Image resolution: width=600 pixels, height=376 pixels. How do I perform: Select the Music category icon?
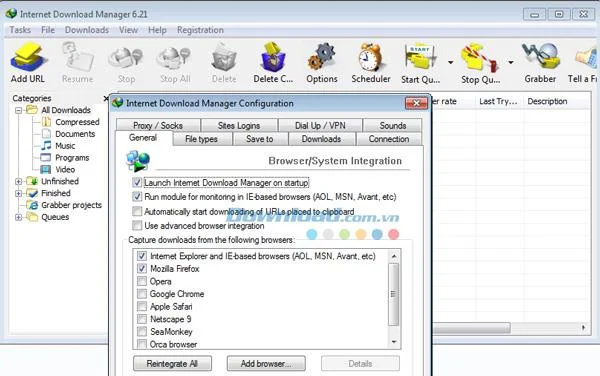(x=46, y=145)
